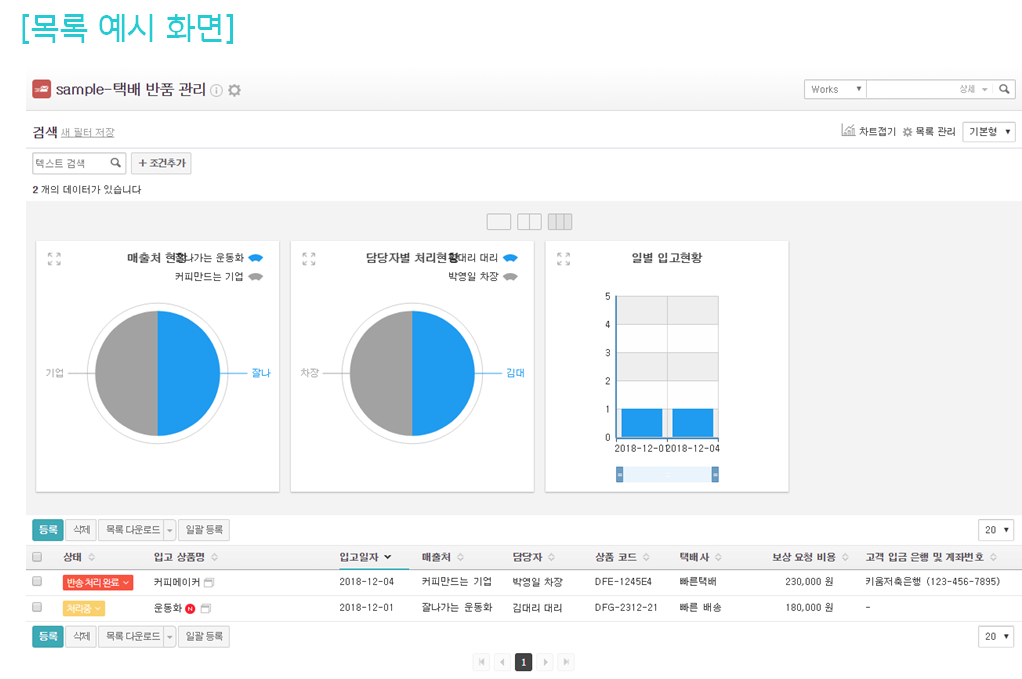Click the info icon next to the title
The image size is (1022, 679).
pyautogui.click(x=217, y=90)
